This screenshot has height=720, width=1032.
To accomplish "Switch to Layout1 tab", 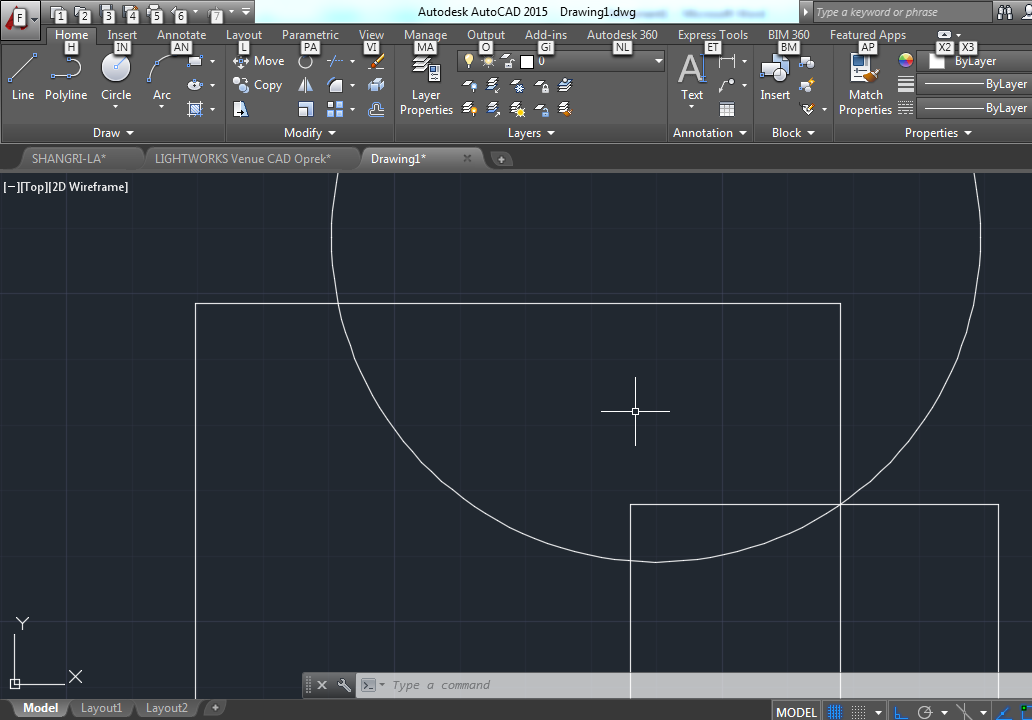I will click(x=101, y=708).
